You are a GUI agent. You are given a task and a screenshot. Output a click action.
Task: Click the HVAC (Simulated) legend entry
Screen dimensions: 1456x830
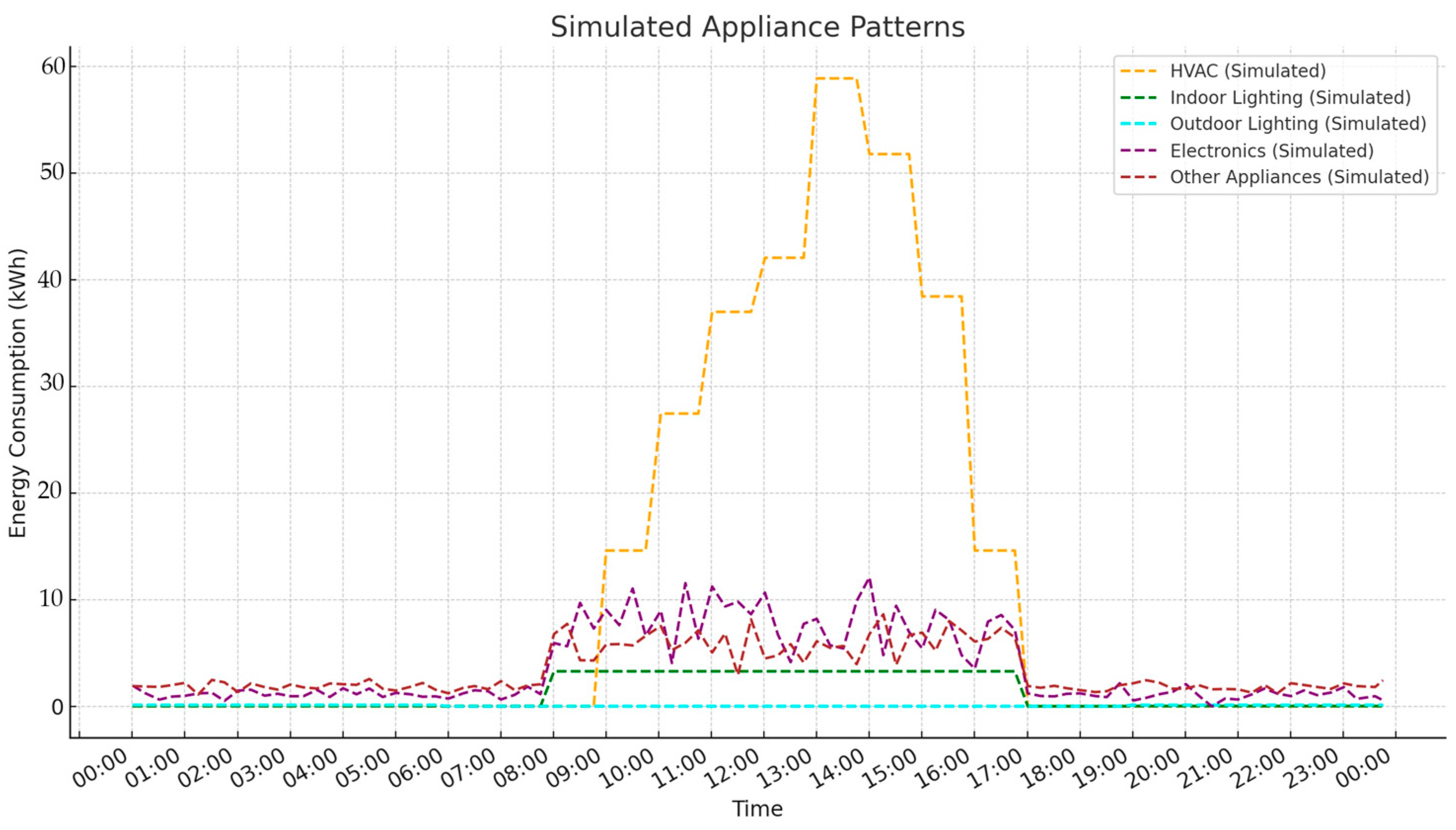1247,71
